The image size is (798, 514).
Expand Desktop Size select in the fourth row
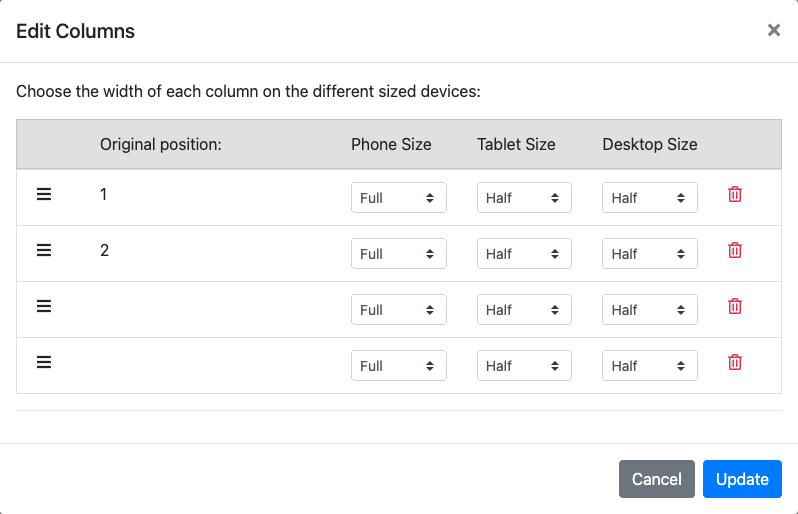(649, 366)
